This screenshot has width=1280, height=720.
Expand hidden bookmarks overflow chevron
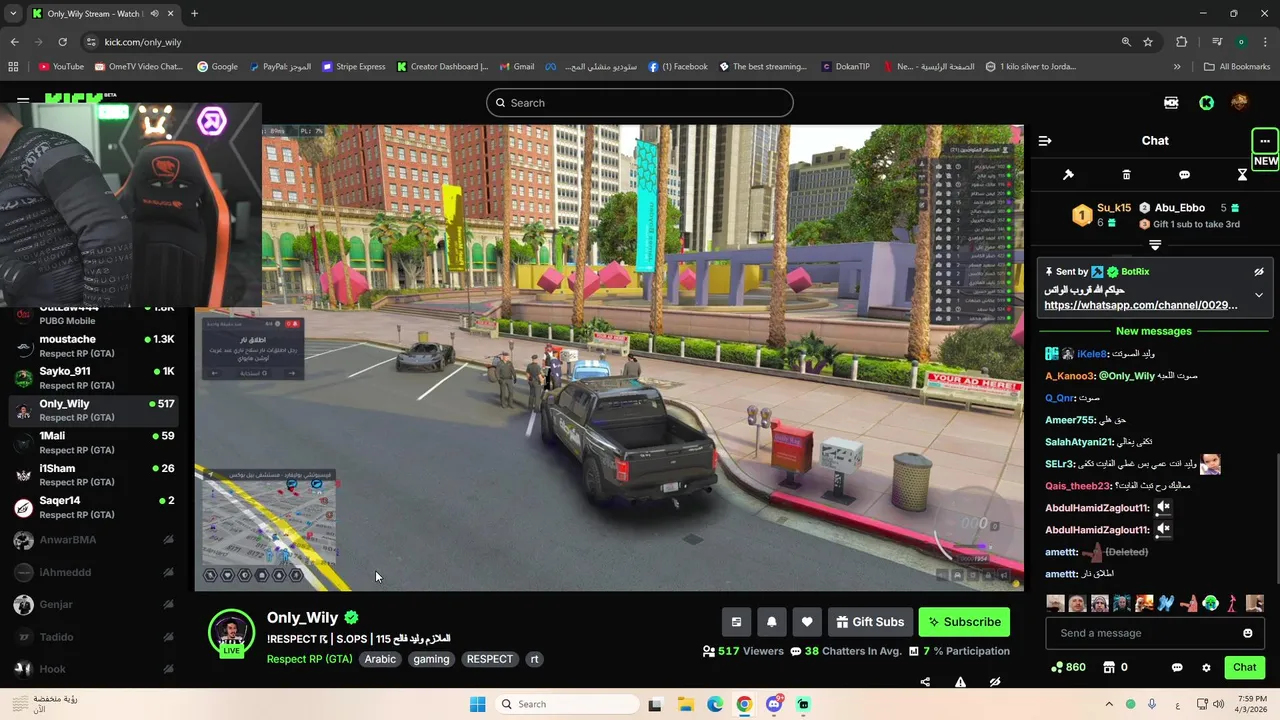coord(1177,67)
